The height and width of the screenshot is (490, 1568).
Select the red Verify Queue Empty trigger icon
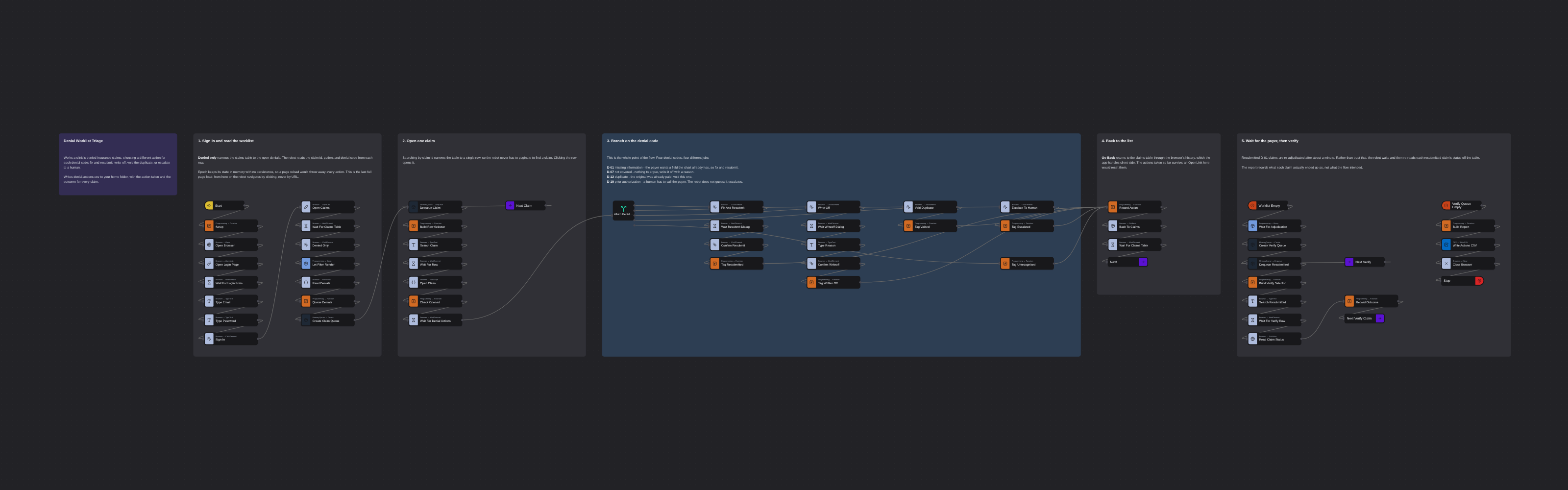coord(1446,206)
